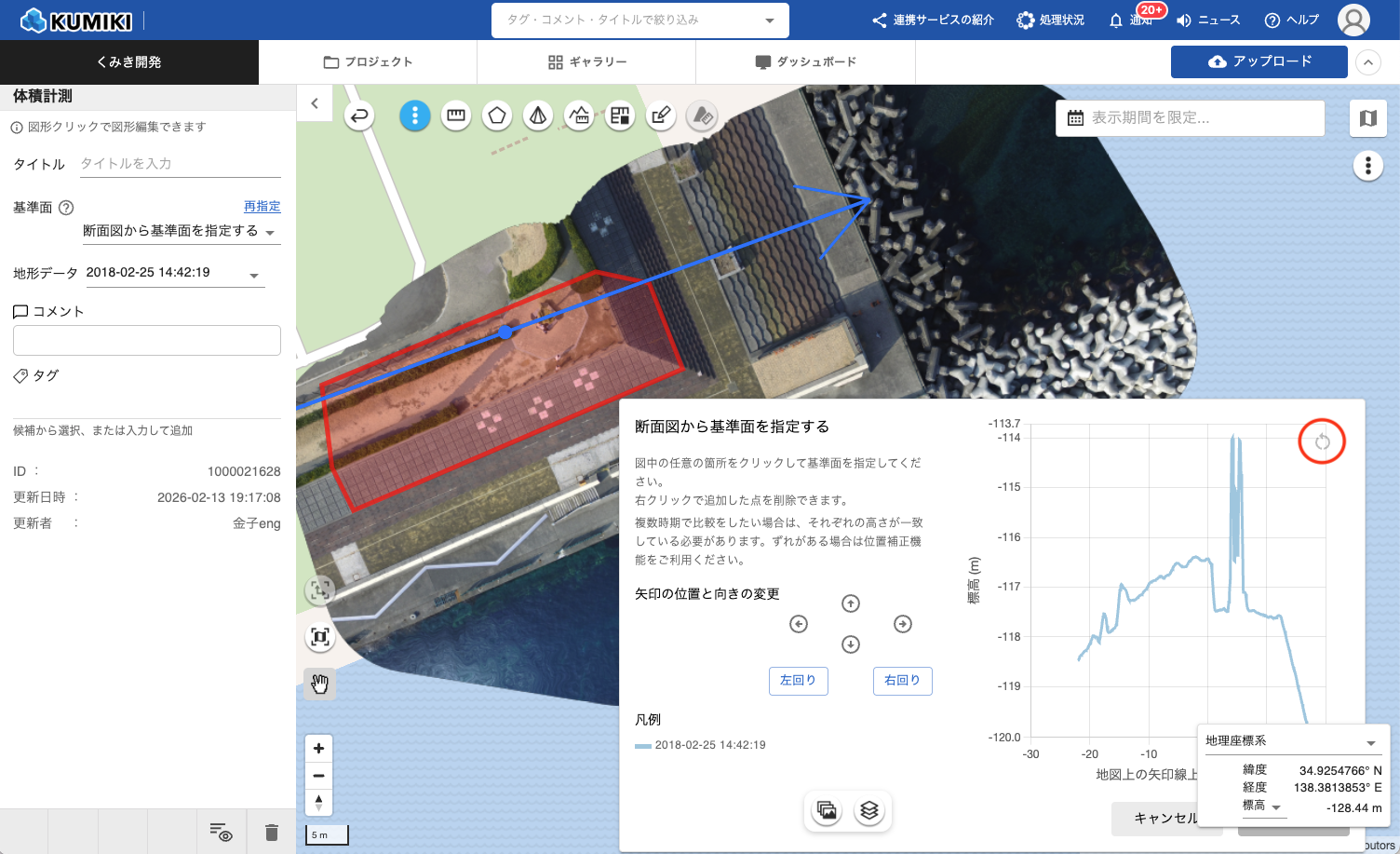Screen dimensions: 1400x854
Task: Expand the 地形データ date dropdown
Action: pos(254,275)
